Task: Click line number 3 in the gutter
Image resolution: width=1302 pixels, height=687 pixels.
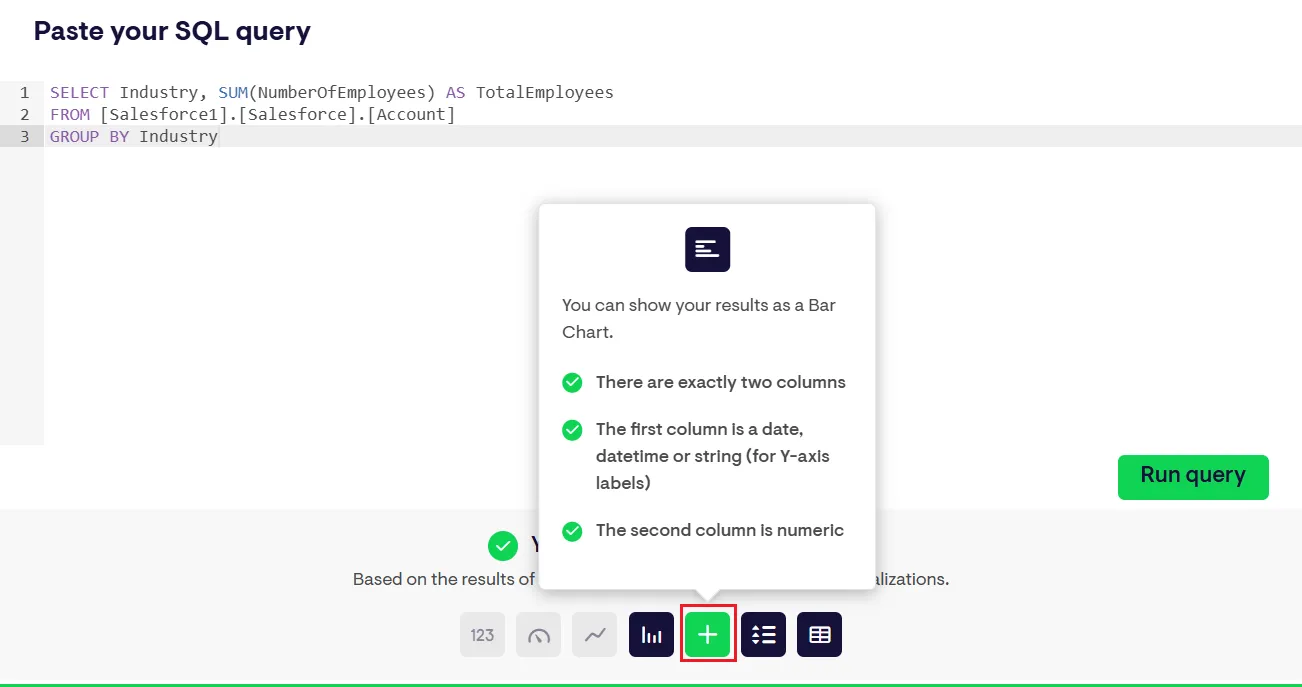Action: pos(24,137)
